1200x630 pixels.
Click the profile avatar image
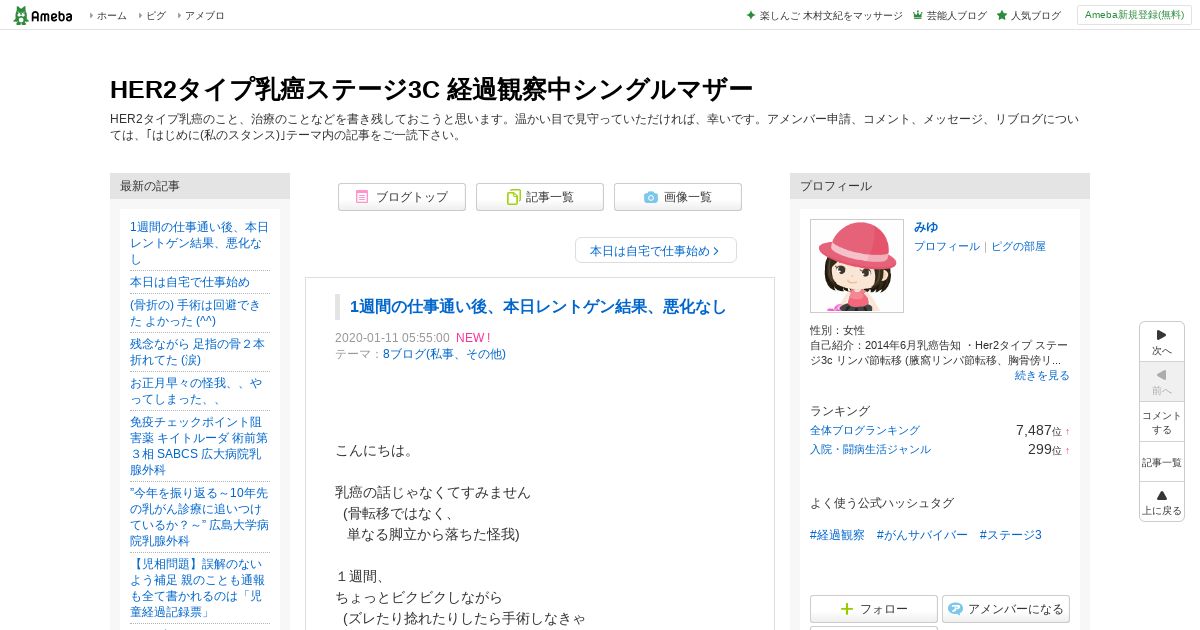[857, 266]
